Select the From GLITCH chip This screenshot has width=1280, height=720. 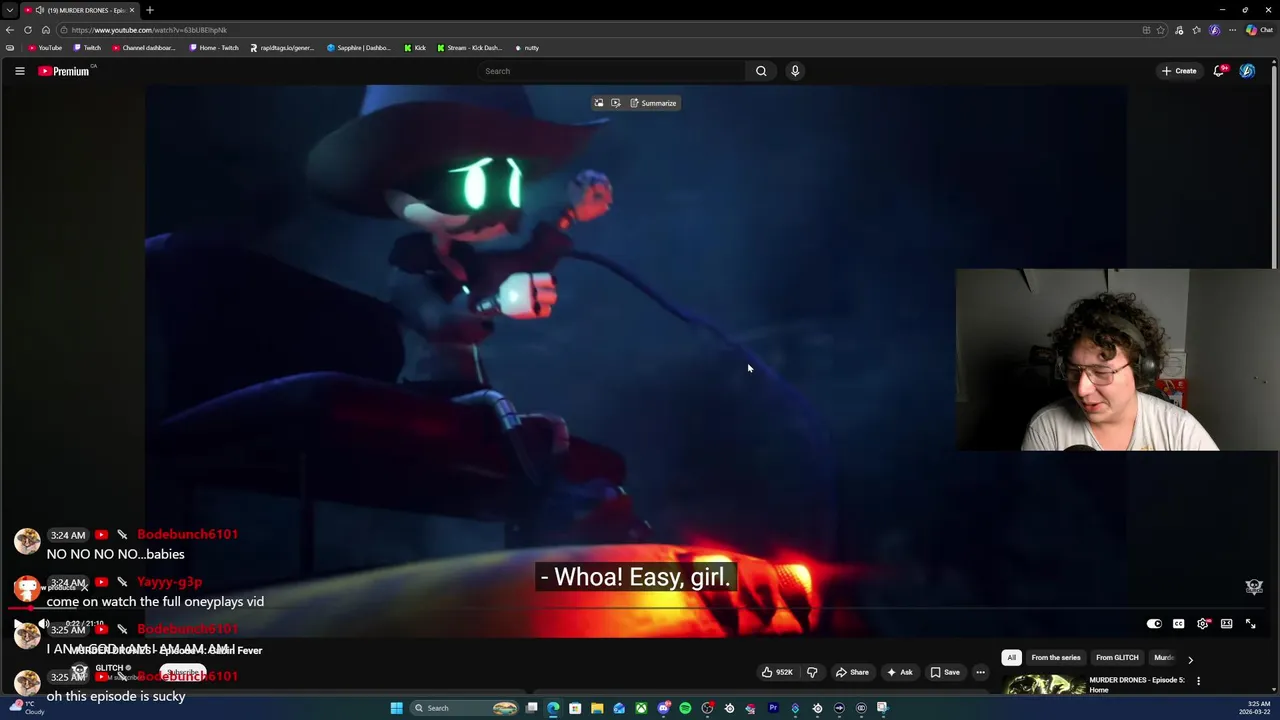tap(1117, 658)
